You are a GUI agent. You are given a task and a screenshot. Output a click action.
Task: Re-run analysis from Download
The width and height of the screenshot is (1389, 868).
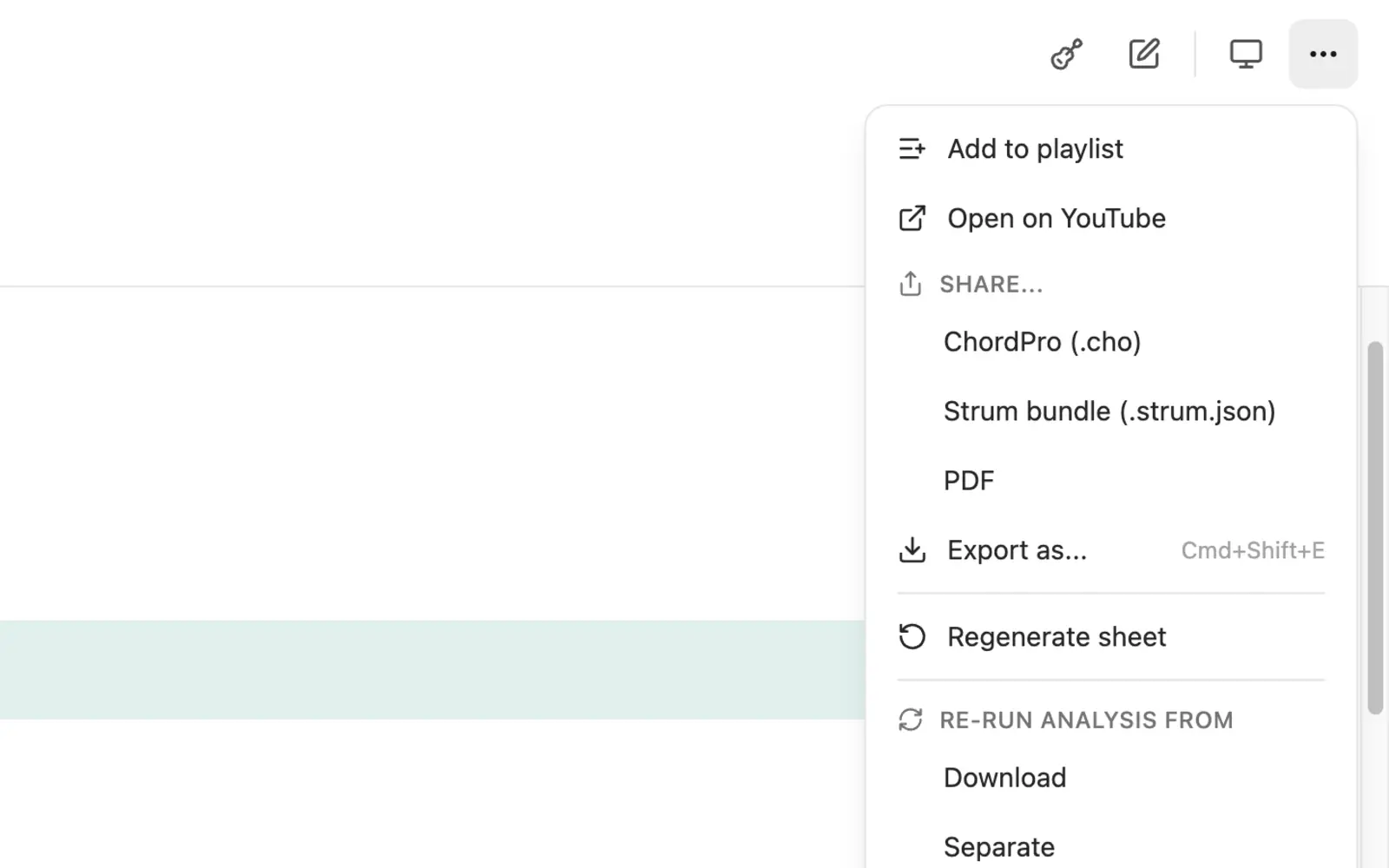tap(1111, 778)
